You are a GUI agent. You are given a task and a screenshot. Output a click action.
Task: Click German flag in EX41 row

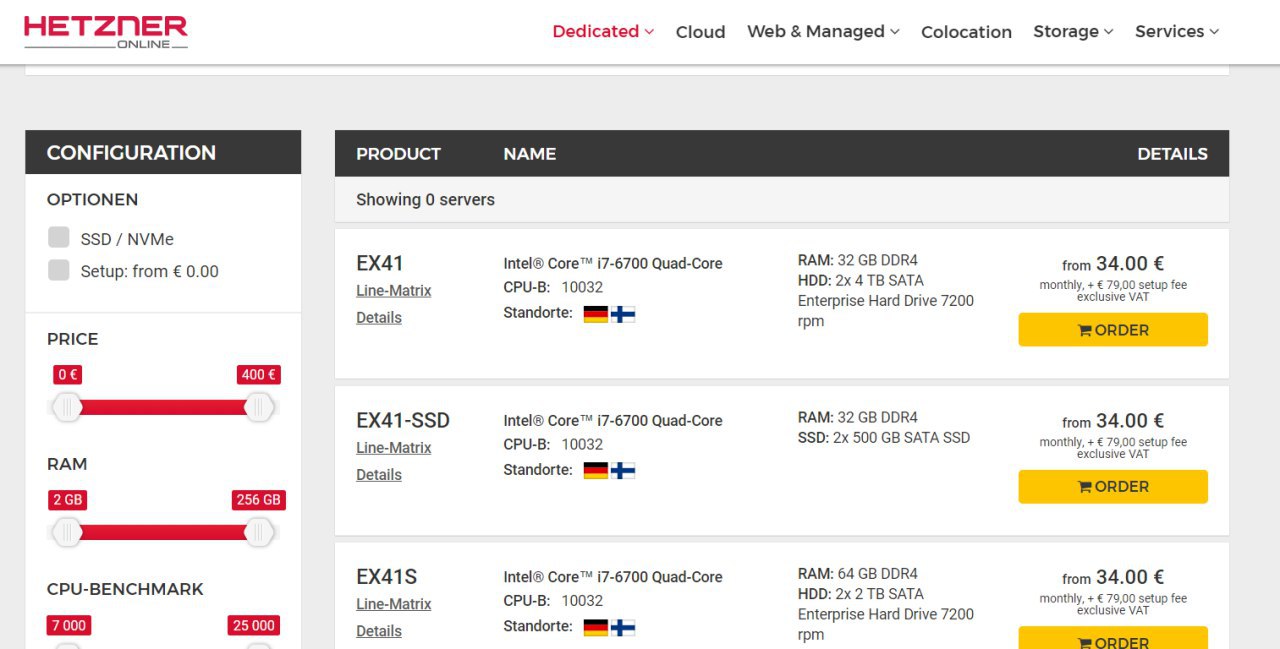click(596, 314)
